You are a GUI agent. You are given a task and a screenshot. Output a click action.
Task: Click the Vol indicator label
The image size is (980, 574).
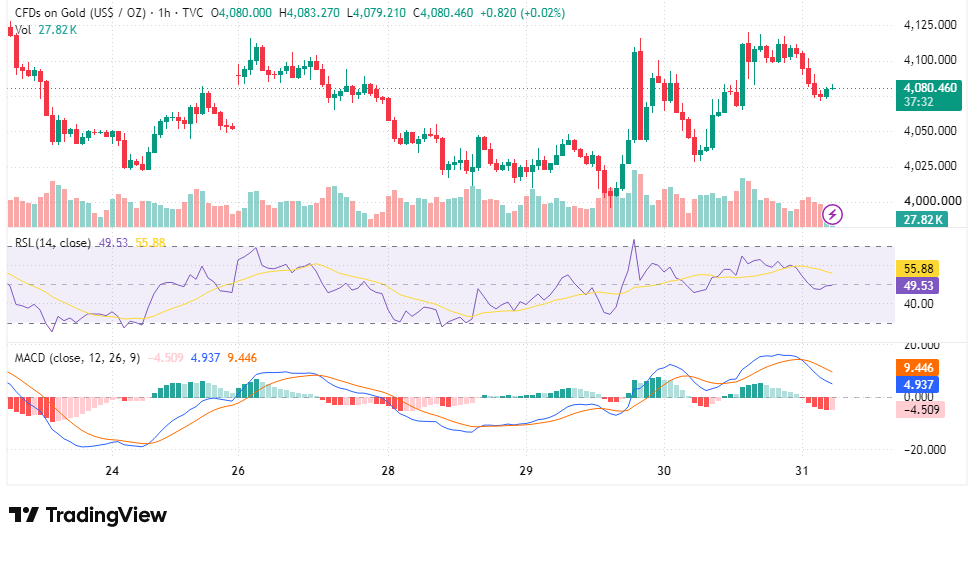pos(23,29)
